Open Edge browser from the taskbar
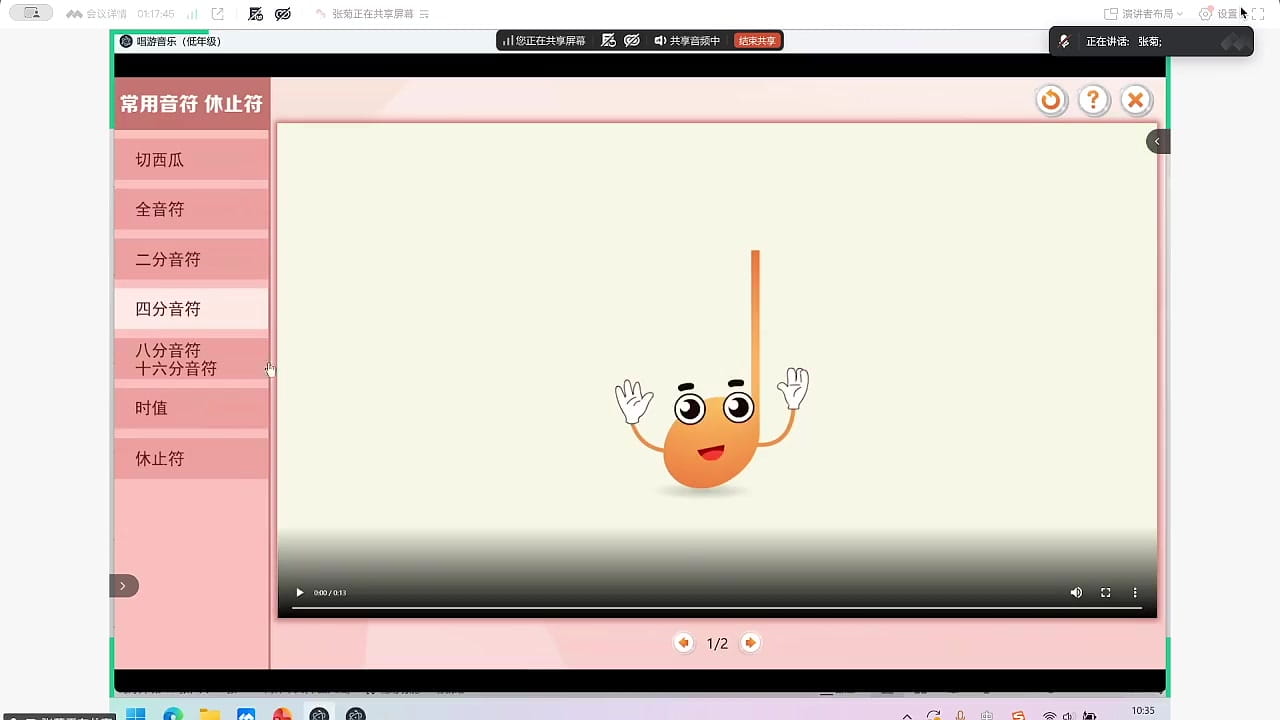Screen dimensions: 1280x720 173,715
